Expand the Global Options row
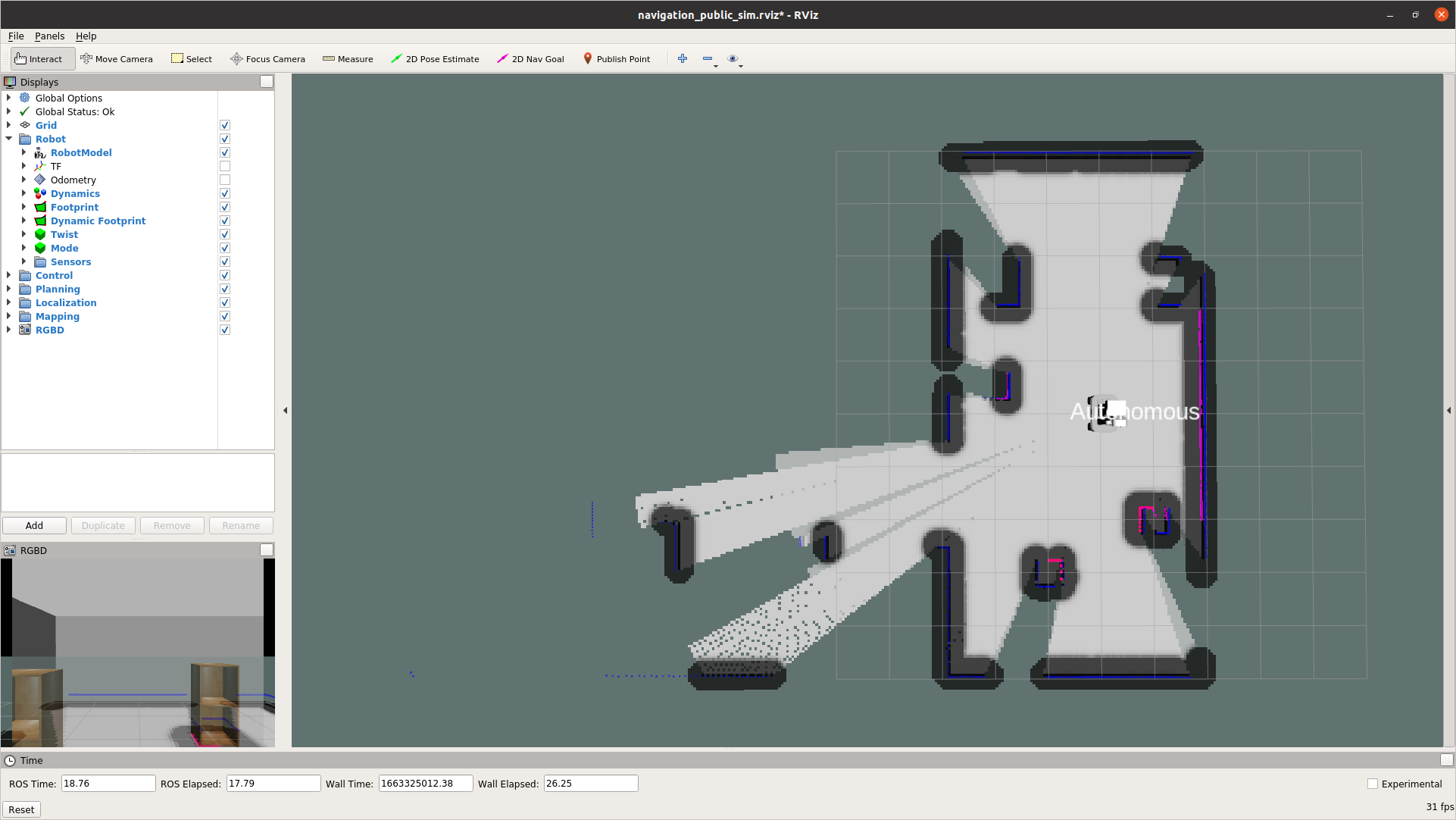The width and height of the screenshot is (1456, 820). 8,98
